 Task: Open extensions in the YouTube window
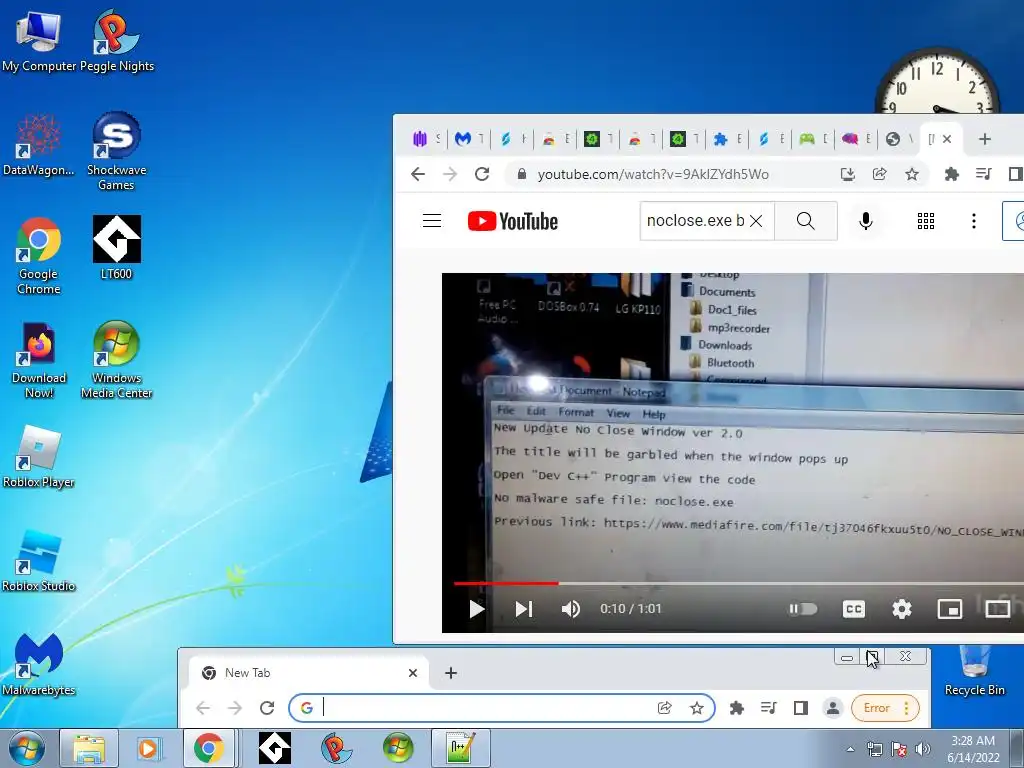(x=952, y=174)
